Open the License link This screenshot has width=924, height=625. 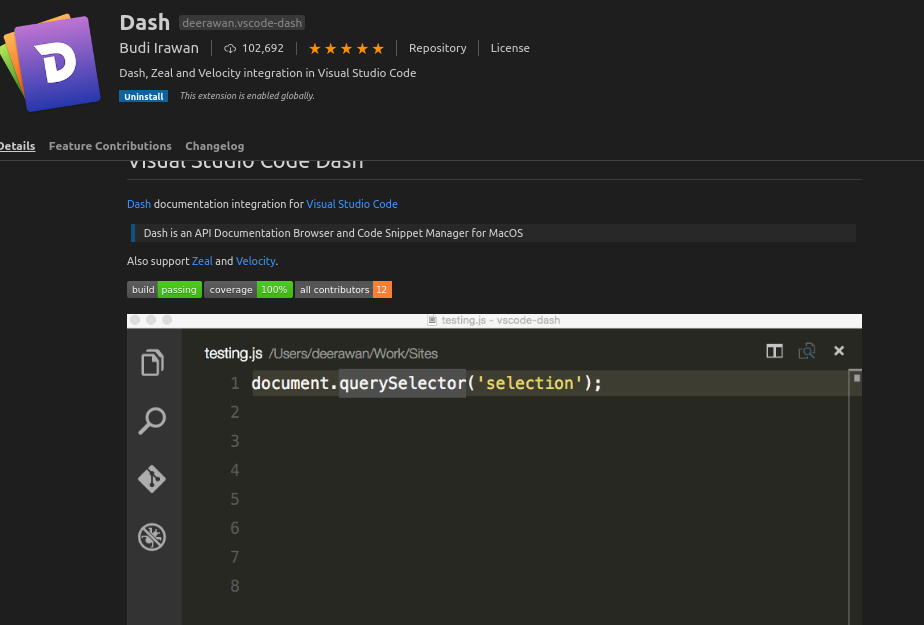point(510,48)
